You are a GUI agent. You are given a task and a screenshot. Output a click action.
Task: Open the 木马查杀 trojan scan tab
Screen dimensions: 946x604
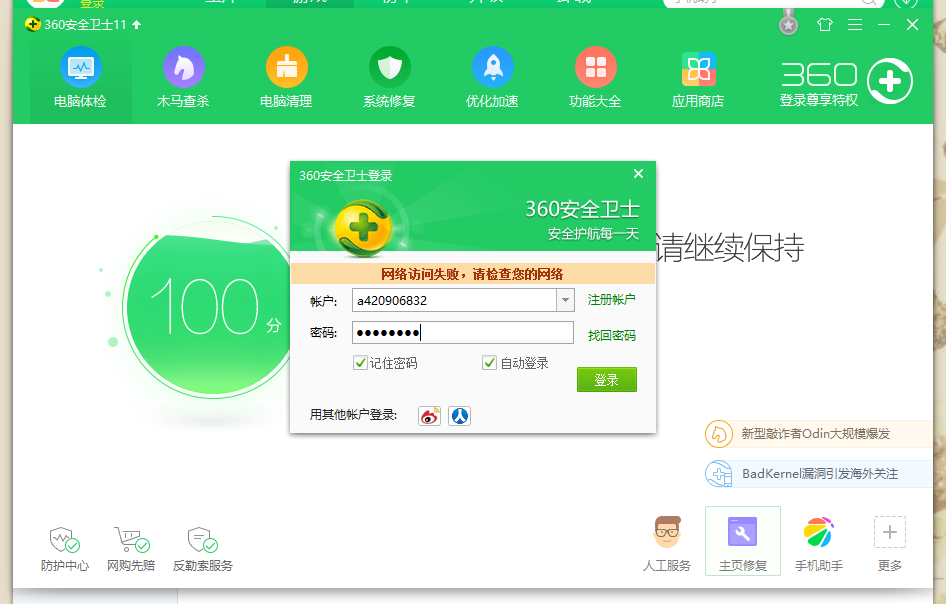[x=183, y=78]
